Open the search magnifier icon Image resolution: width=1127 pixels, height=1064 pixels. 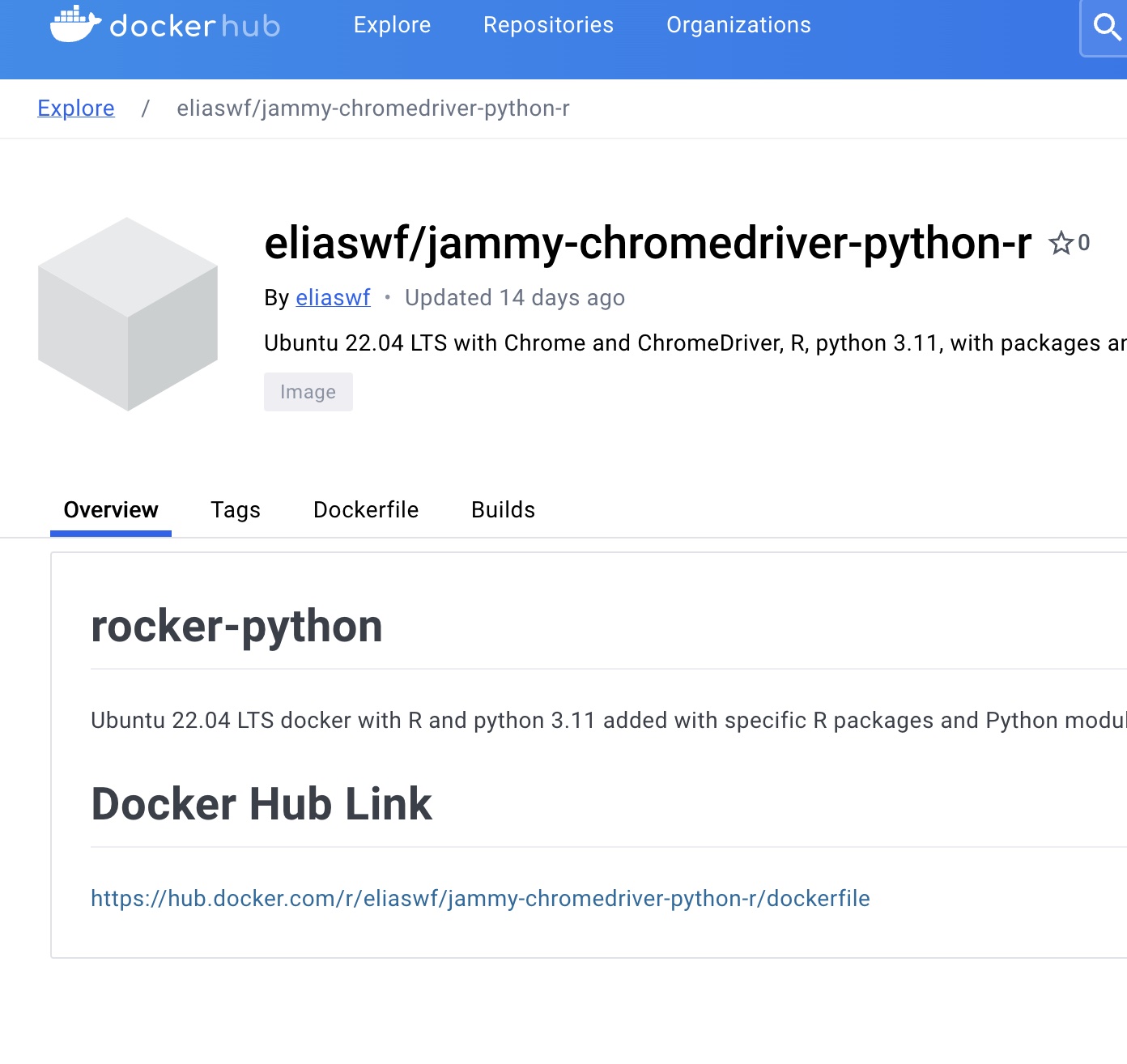coord(1107,28)
